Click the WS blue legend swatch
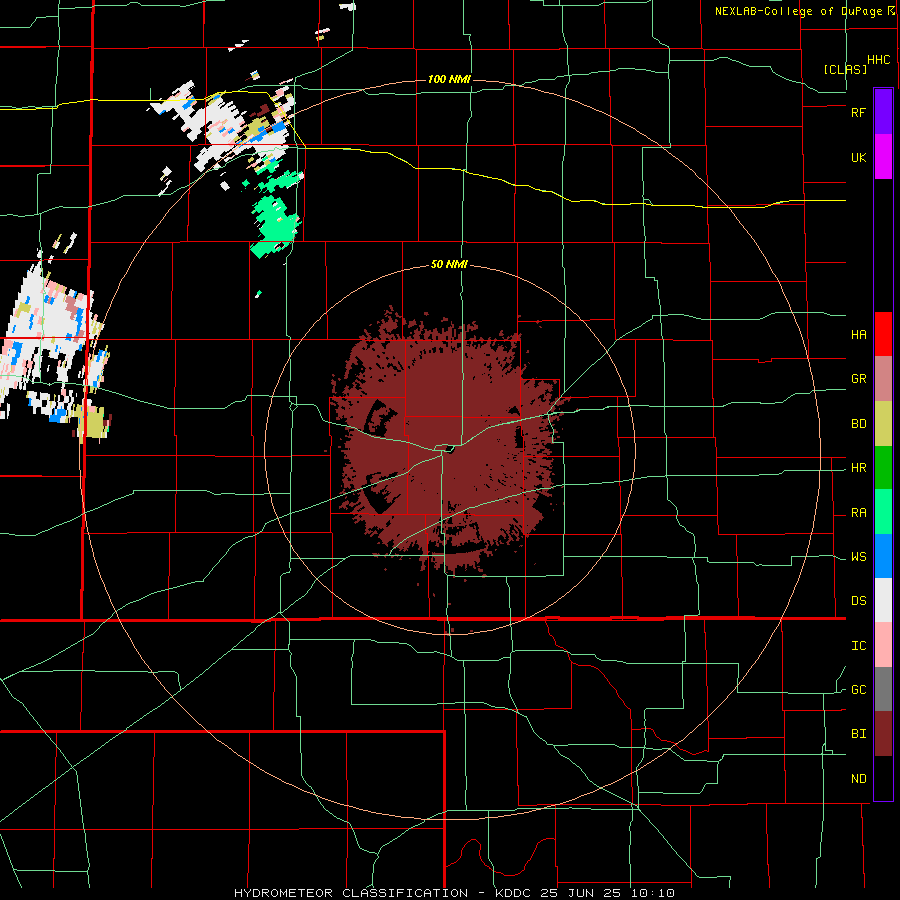This screenshot has width=900, height=900. tap(883, 556)
